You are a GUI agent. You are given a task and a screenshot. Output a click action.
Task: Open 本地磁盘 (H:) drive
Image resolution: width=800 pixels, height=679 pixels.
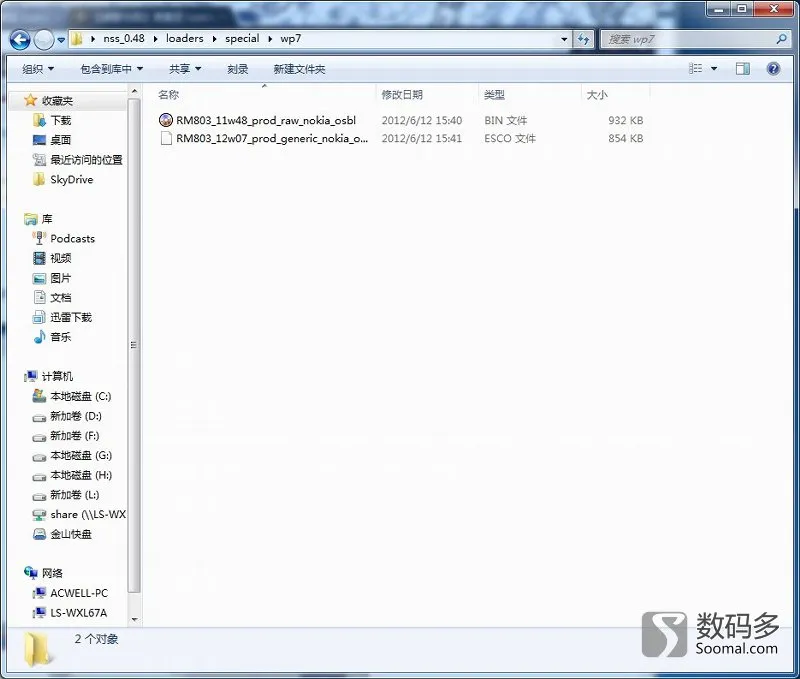pos(81,475)
